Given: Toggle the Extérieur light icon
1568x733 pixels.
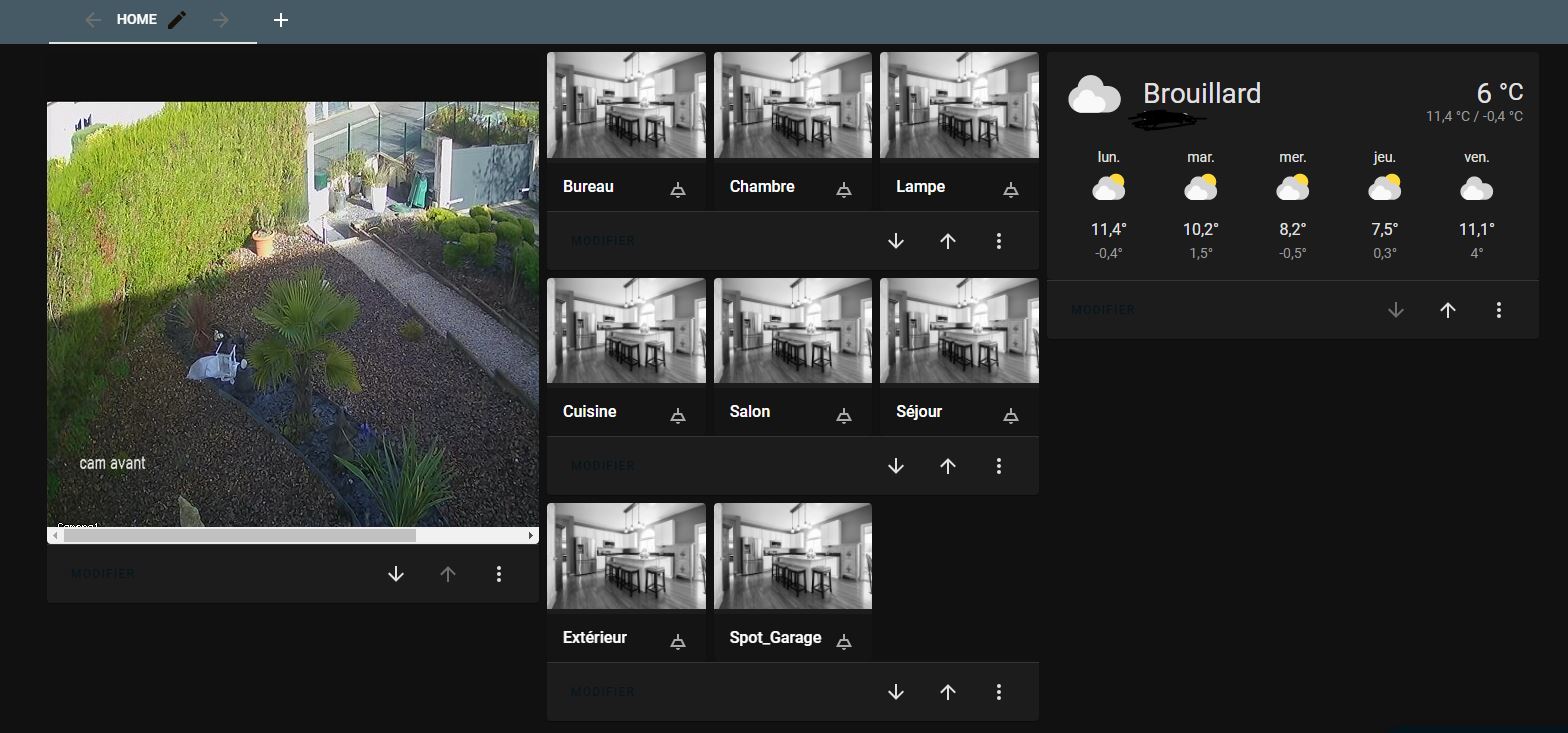Looking at the screenshot, I should pos(678,641).
